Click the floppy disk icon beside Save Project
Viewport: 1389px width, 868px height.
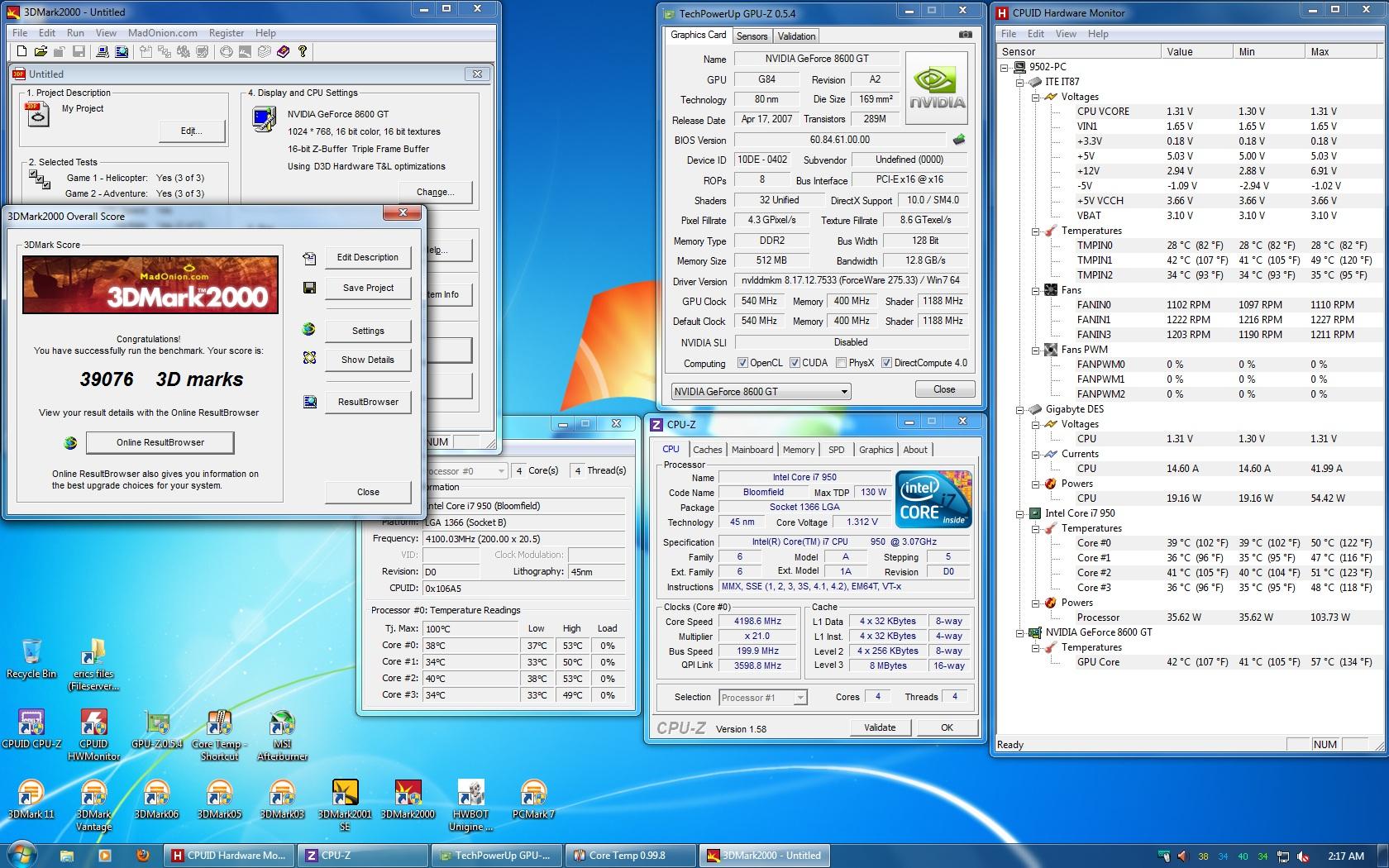click(x=309, y=288)
